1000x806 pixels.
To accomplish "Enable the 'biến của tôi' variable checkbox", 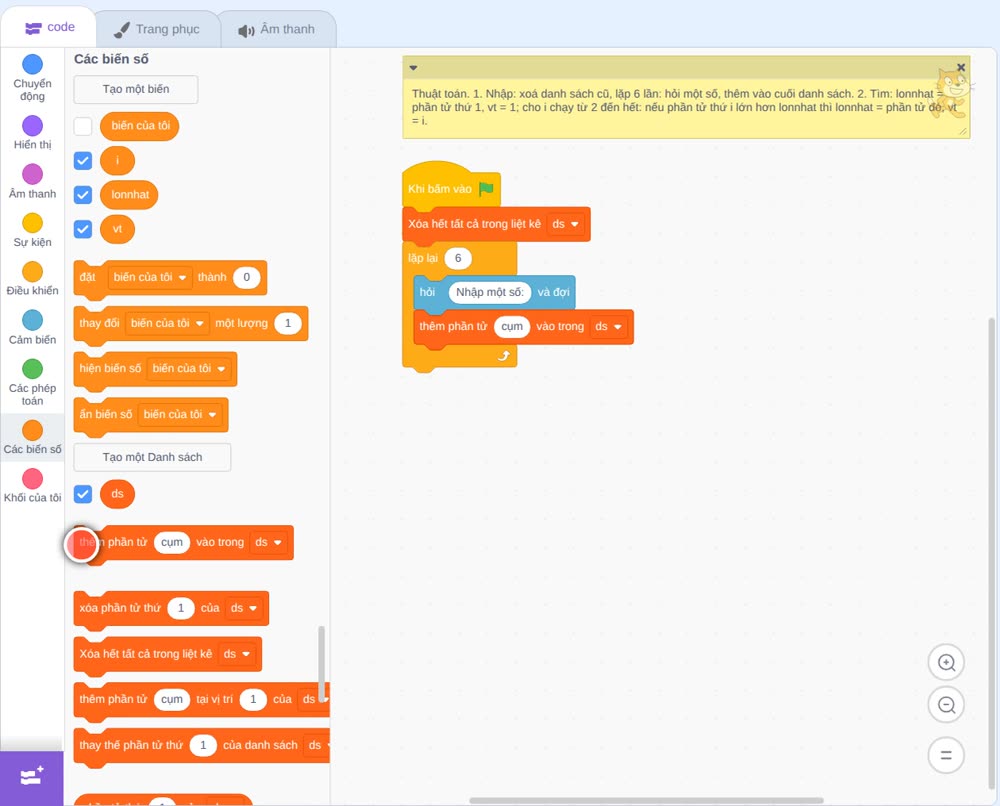I will pos(83,126).
